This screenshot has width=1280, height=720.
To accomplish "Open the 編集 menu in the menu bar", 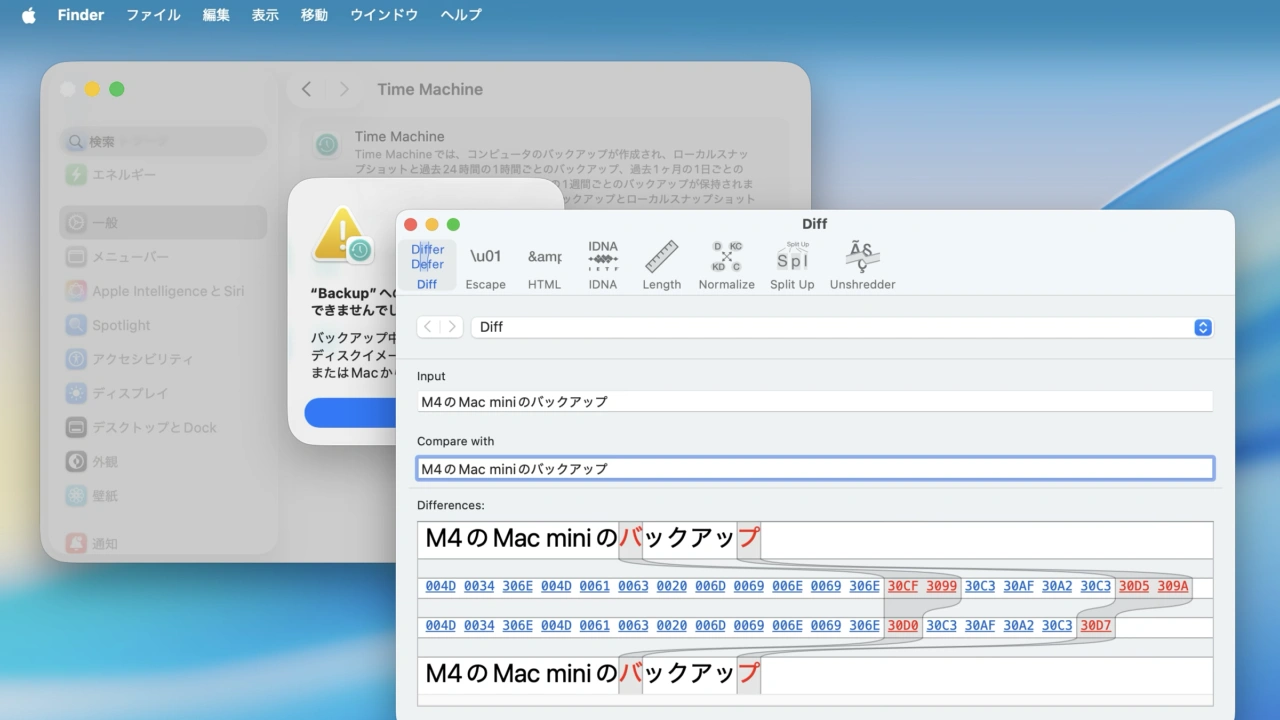I will pyautogui.click(x=216, y=14).
